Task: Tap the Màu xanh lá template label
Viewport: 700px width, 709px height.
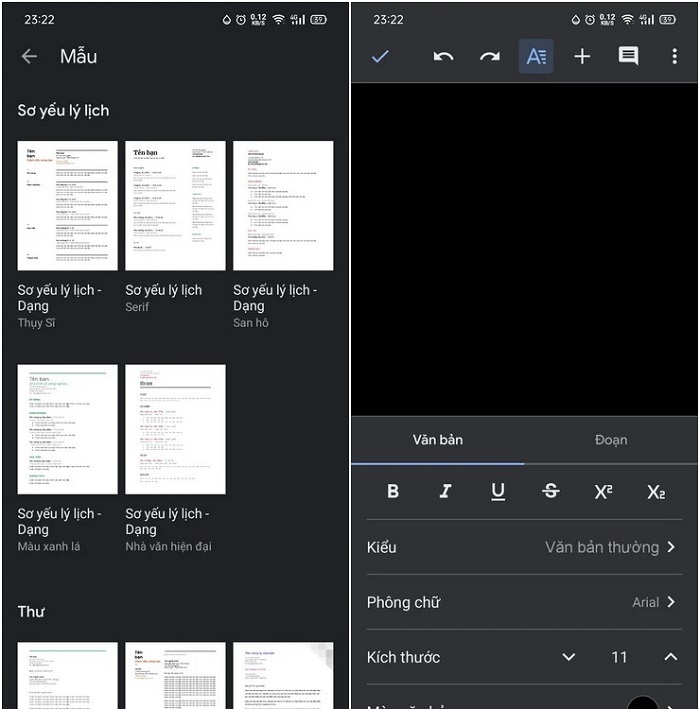Action: point(49,546)
